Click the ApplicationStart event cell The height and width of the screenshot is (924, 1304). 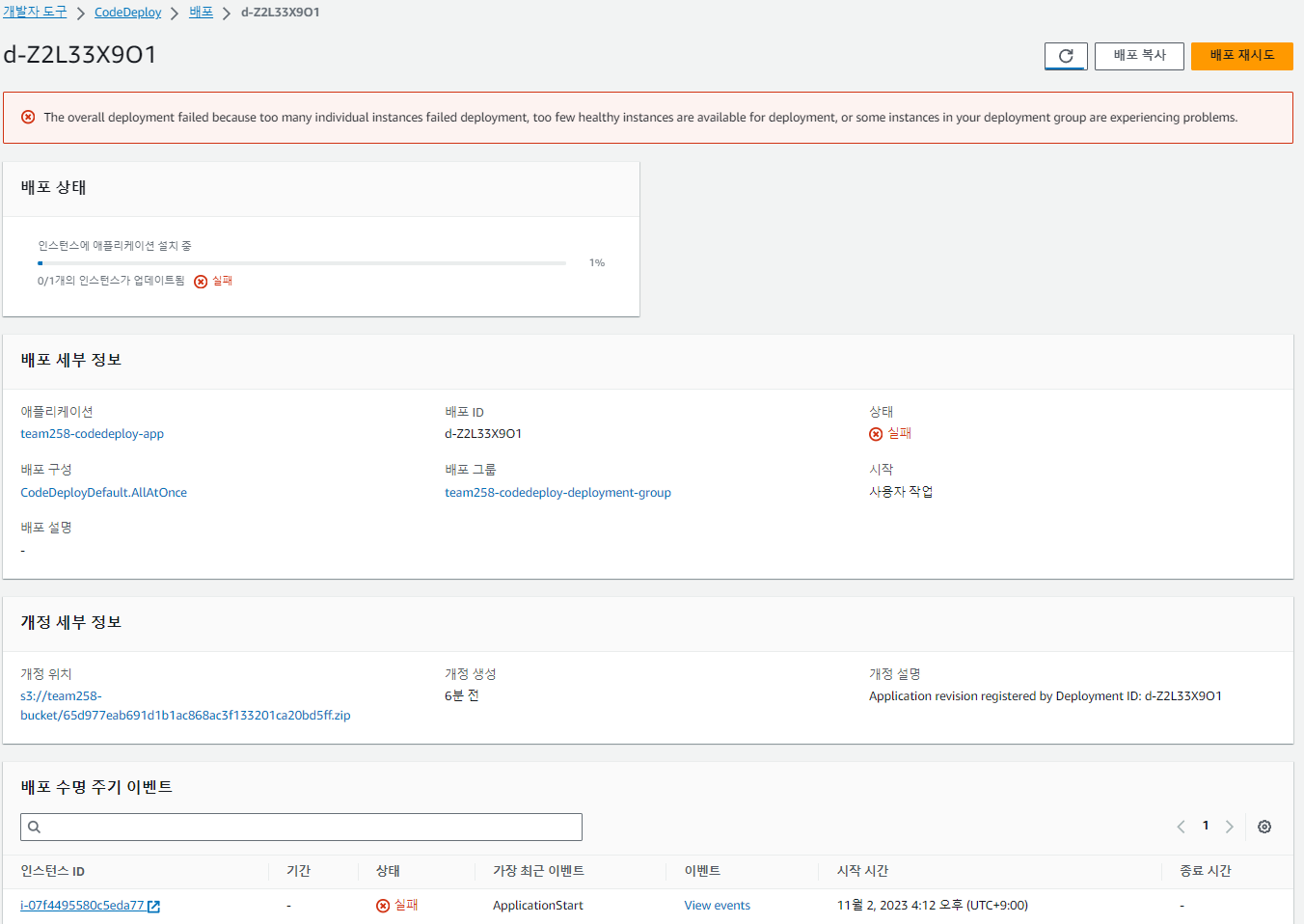point(538,906)
